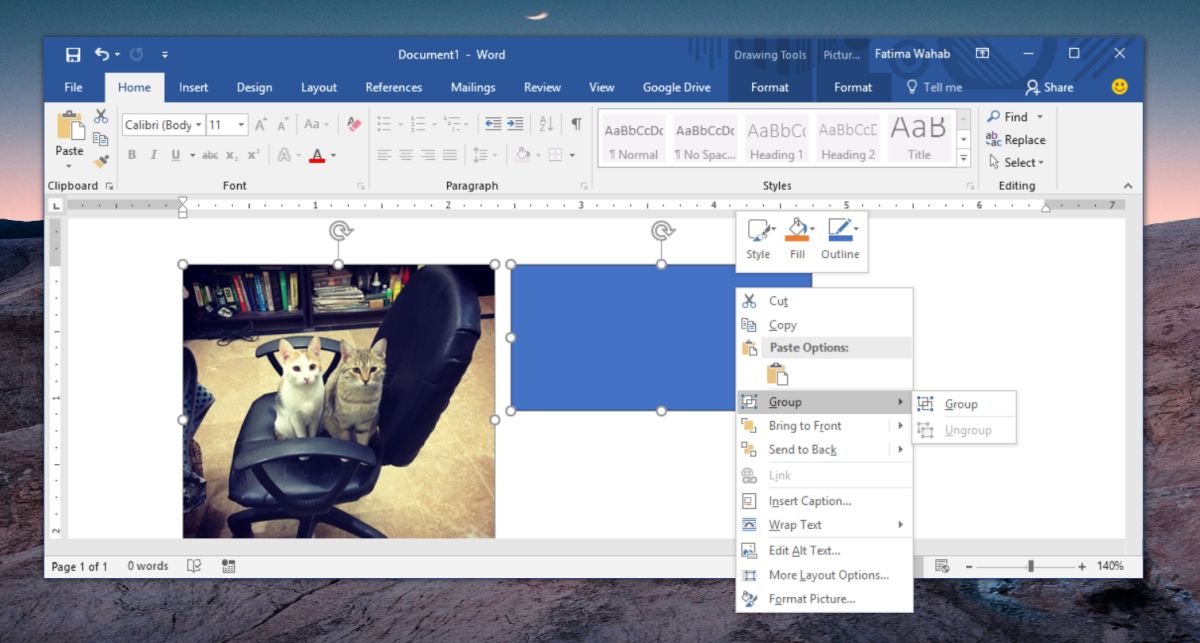Open Find using the ribbon icon

[1014, 116]
